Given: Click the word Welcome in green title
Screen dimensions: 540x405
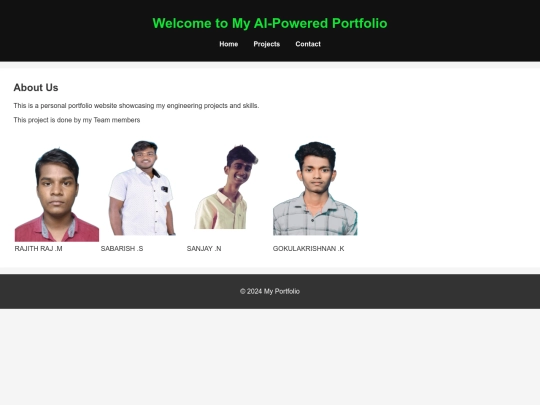Looking at the screenshot, I should click(x=182, y=23).
